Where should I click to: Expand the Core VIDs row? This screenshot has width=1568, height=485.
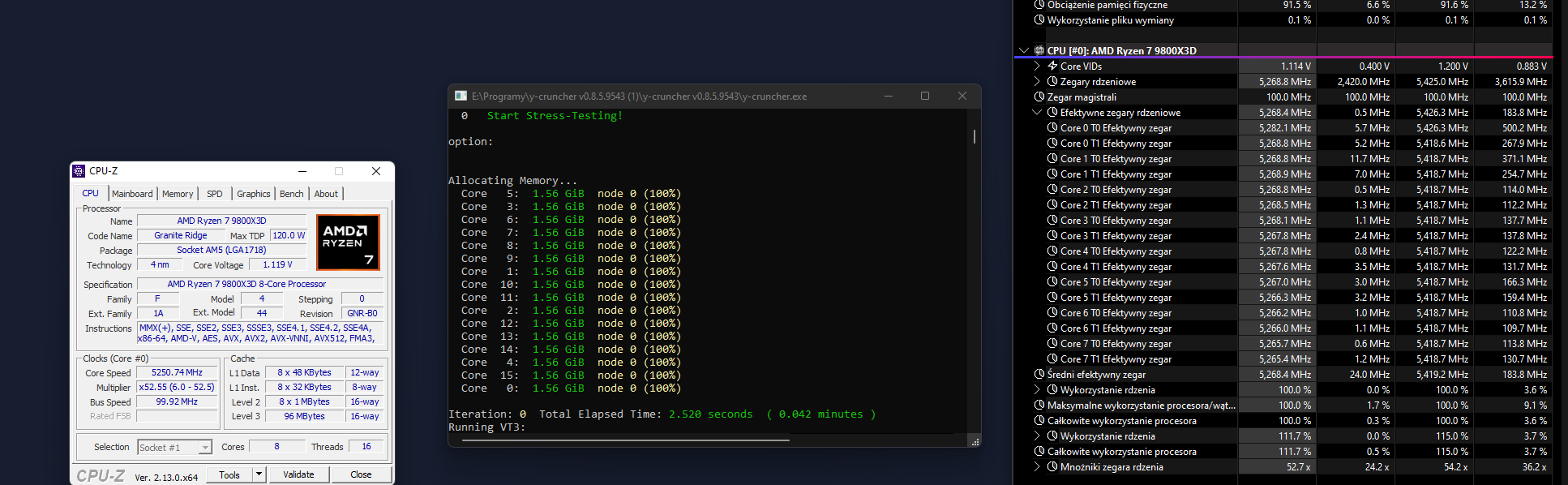click(1037, 66)
